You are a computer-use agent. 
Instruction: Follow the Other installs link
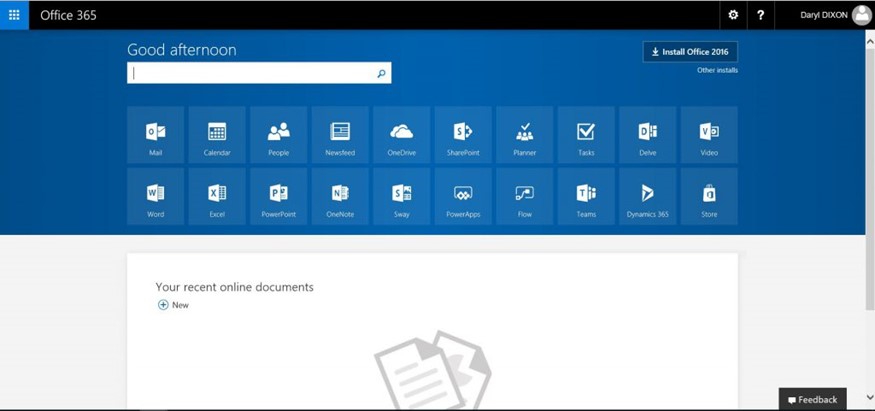[717, 70]
